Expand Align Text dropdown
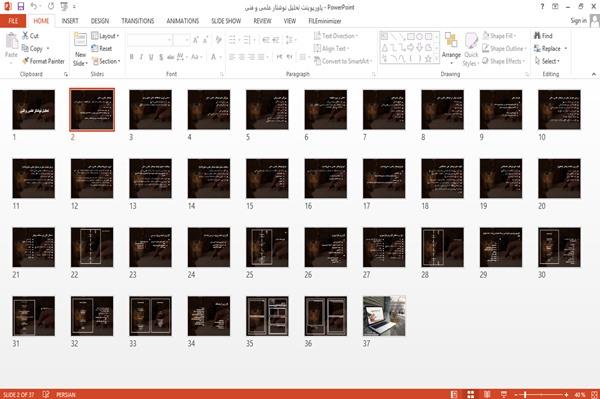This screenshot has height=399, width=600. tap(331, 48)
